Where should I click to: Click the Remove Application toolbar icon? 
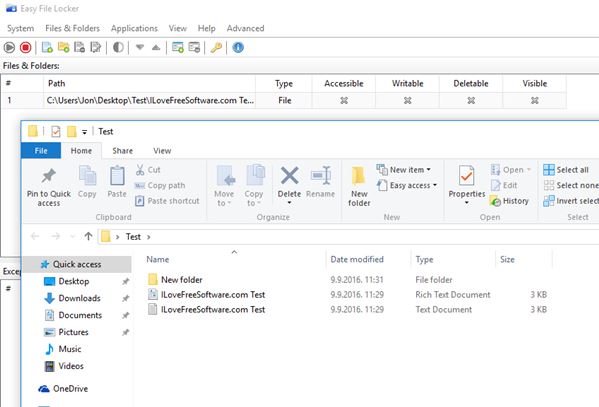pyautogui.click(x=194, y=48)
